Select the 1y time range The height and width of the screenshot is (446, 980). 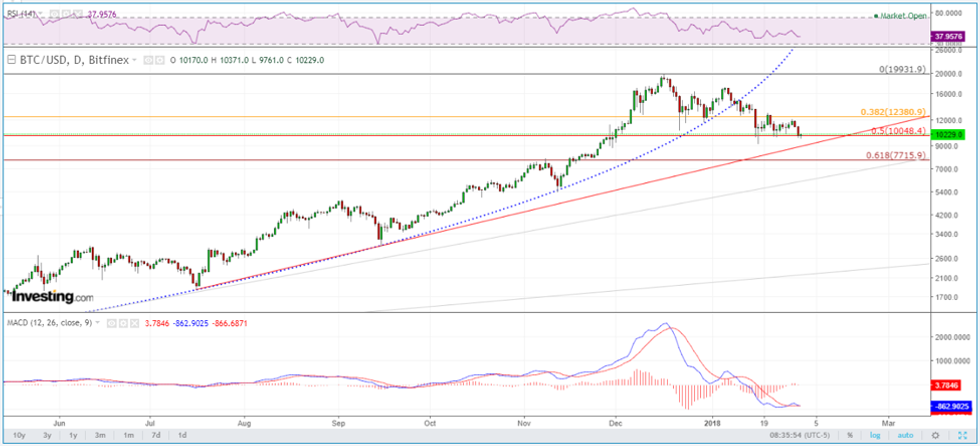pyautogui.click(x=75, y=436)
